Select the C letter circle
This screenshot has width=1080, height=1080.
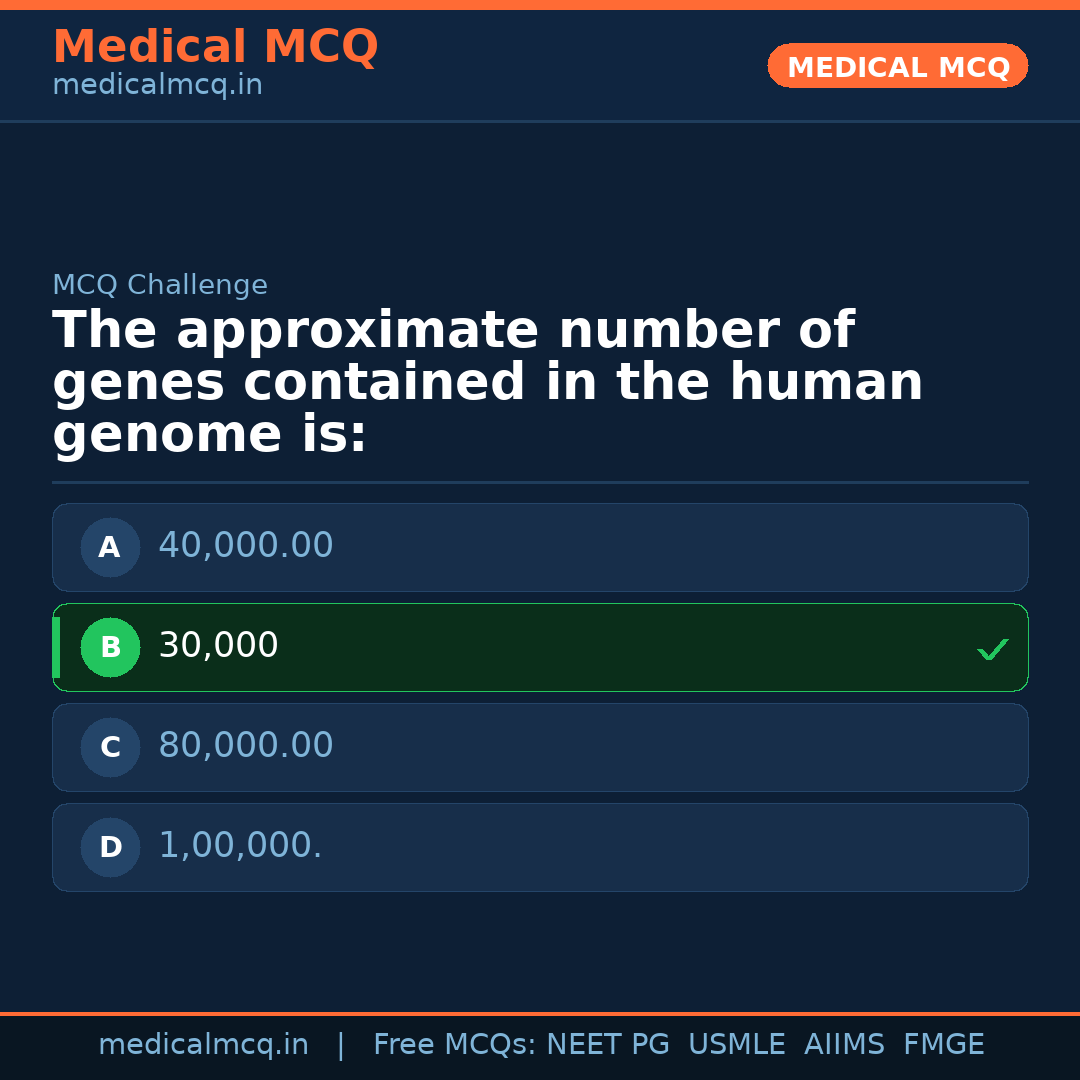pyautogui.click(x=110, y=747)
